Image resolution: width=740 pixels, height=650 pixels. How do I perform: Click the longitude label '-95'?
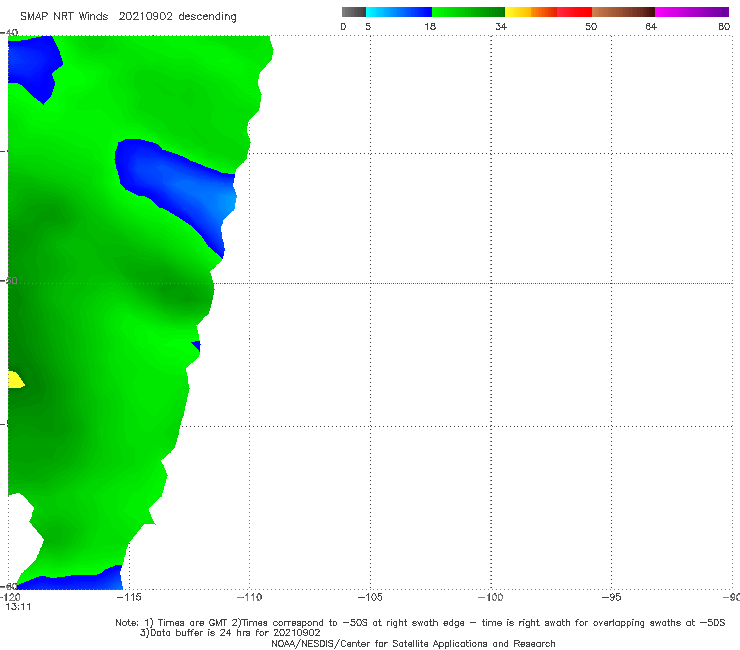(x=612, y=597)
